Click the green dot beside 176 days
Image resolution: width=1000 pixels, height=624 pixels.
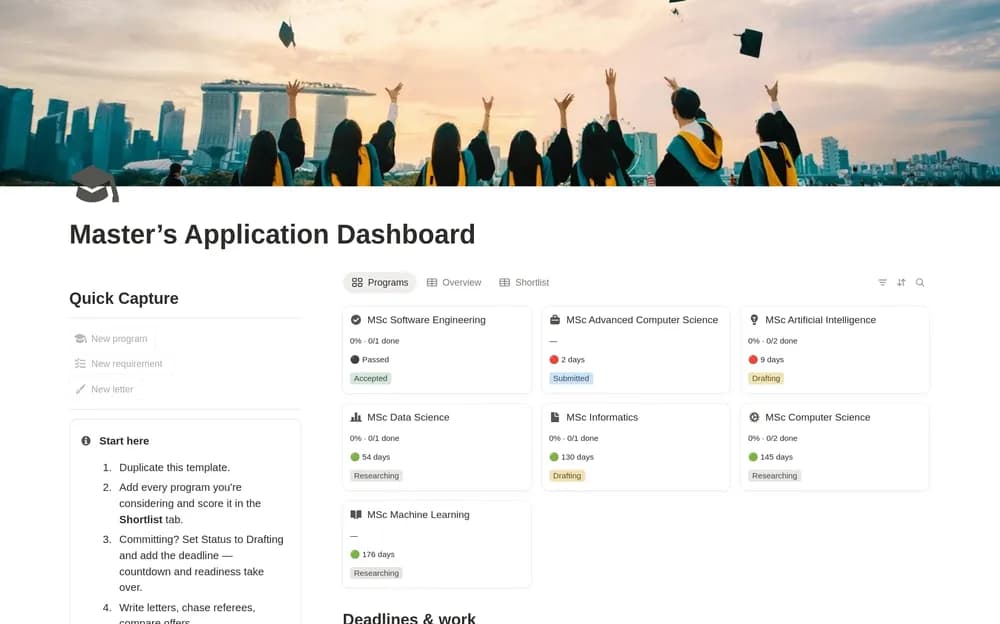pyautogui.click(x=355, y=554)
